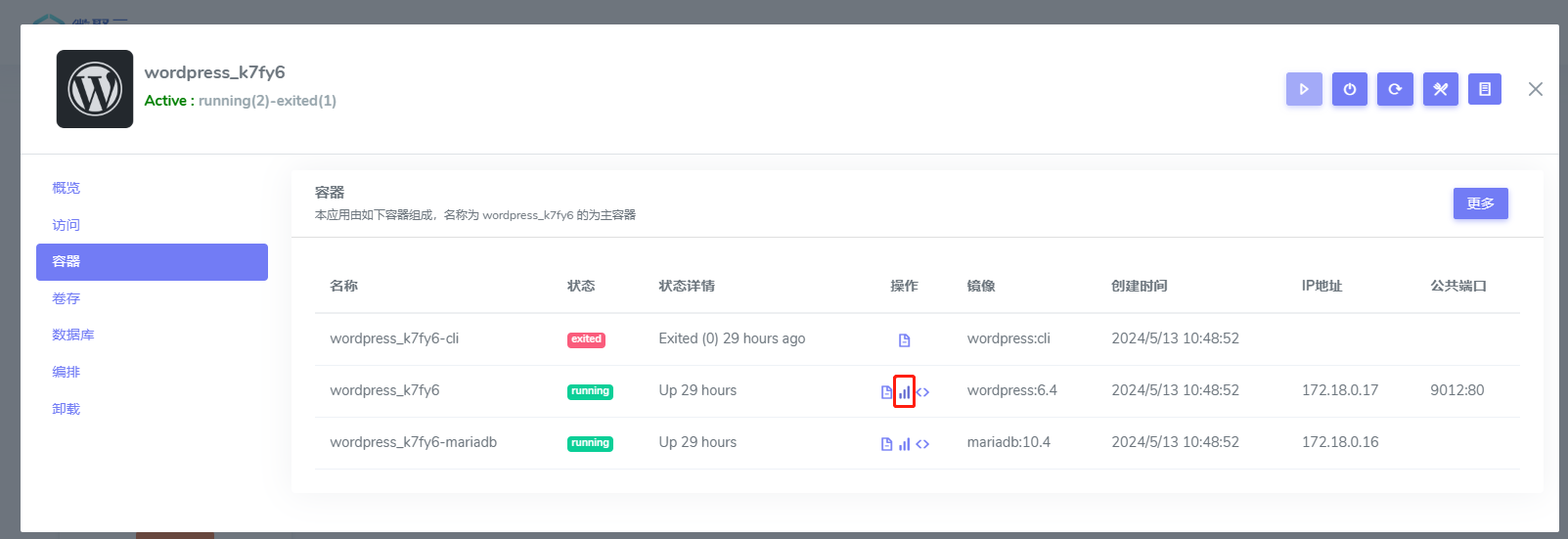View logs for wordpress_k7fy6-mariadb container
The height and width of the screenshot is (539, 1568).
[x=886, y=444]
